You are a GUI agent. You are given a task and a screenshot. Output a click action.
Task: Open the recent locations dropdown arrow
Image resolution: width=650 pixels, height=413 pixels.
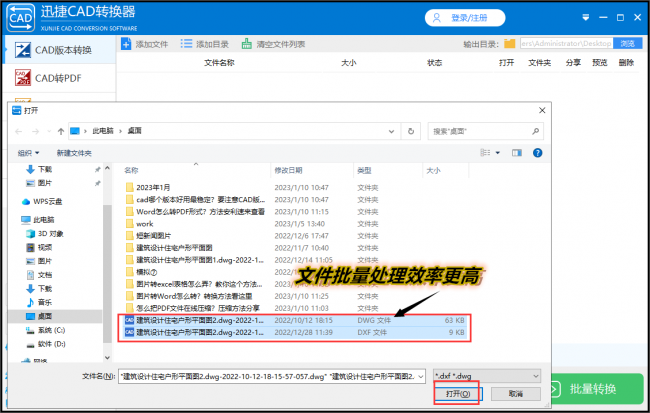coord(49,131)
